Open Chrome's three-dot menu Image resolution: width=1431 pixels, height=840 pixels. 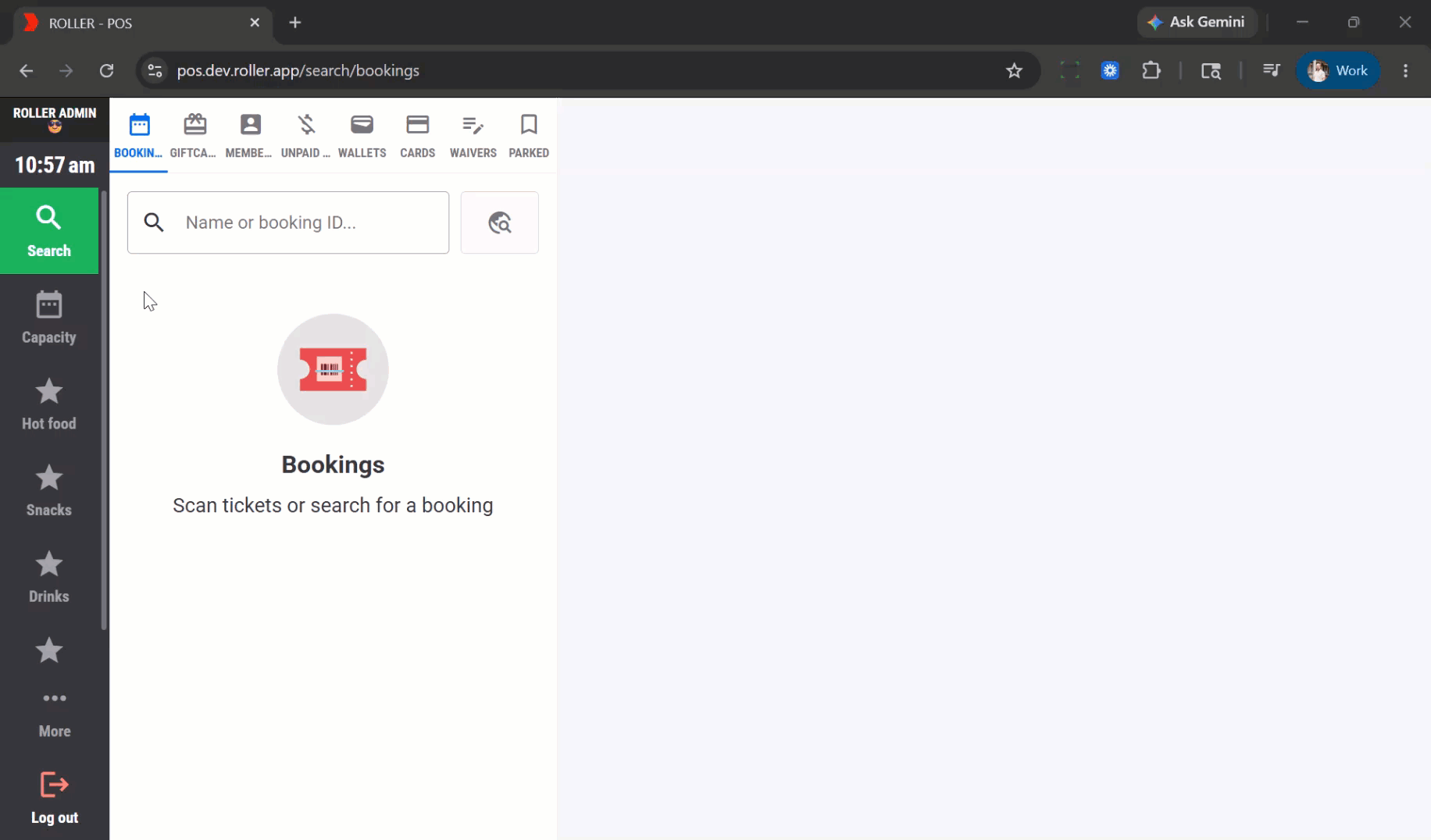click(1405, 70)
